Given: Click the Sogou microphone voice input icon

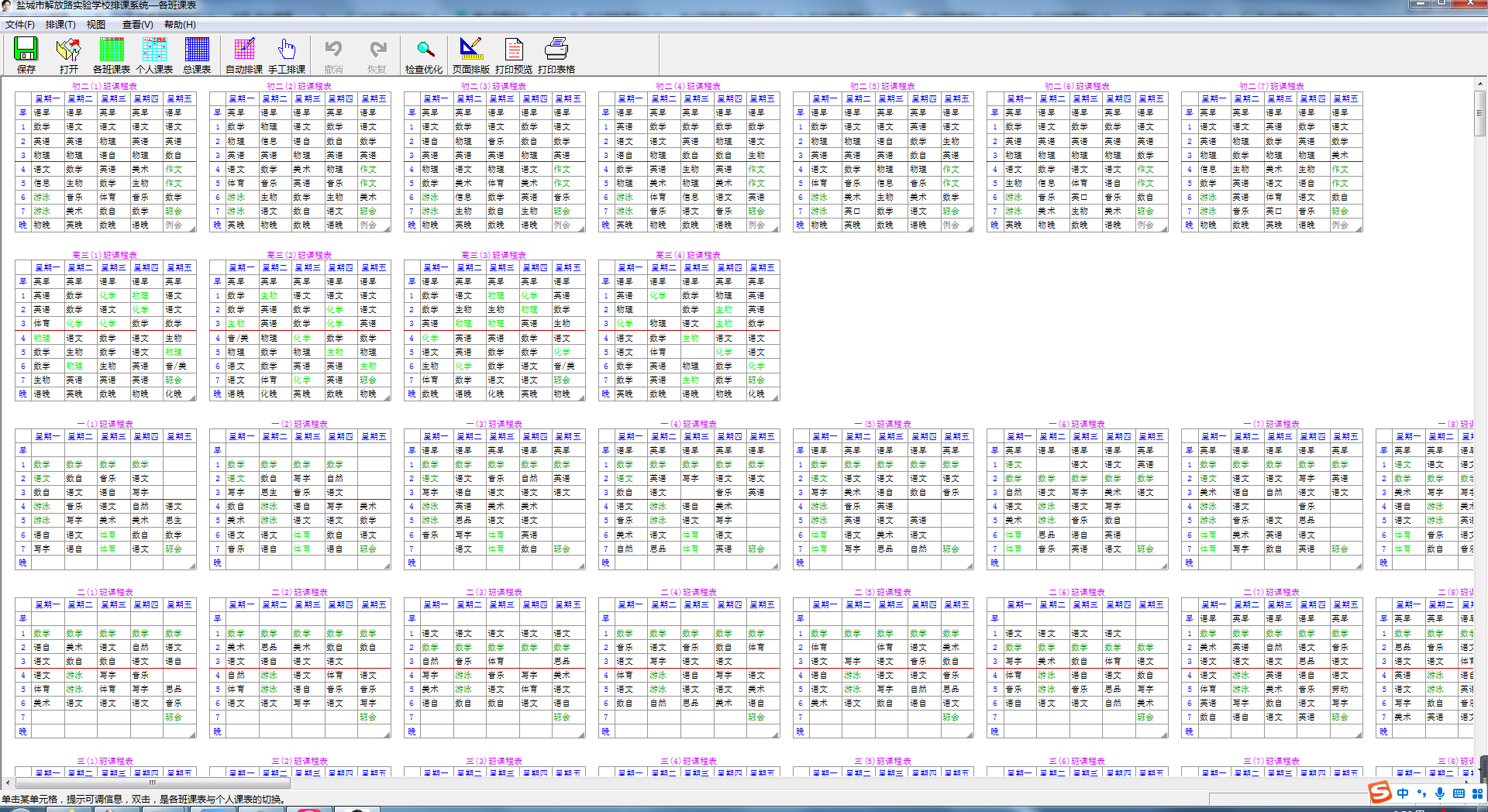Looking at the screenshot, I should coord(1439,793).
